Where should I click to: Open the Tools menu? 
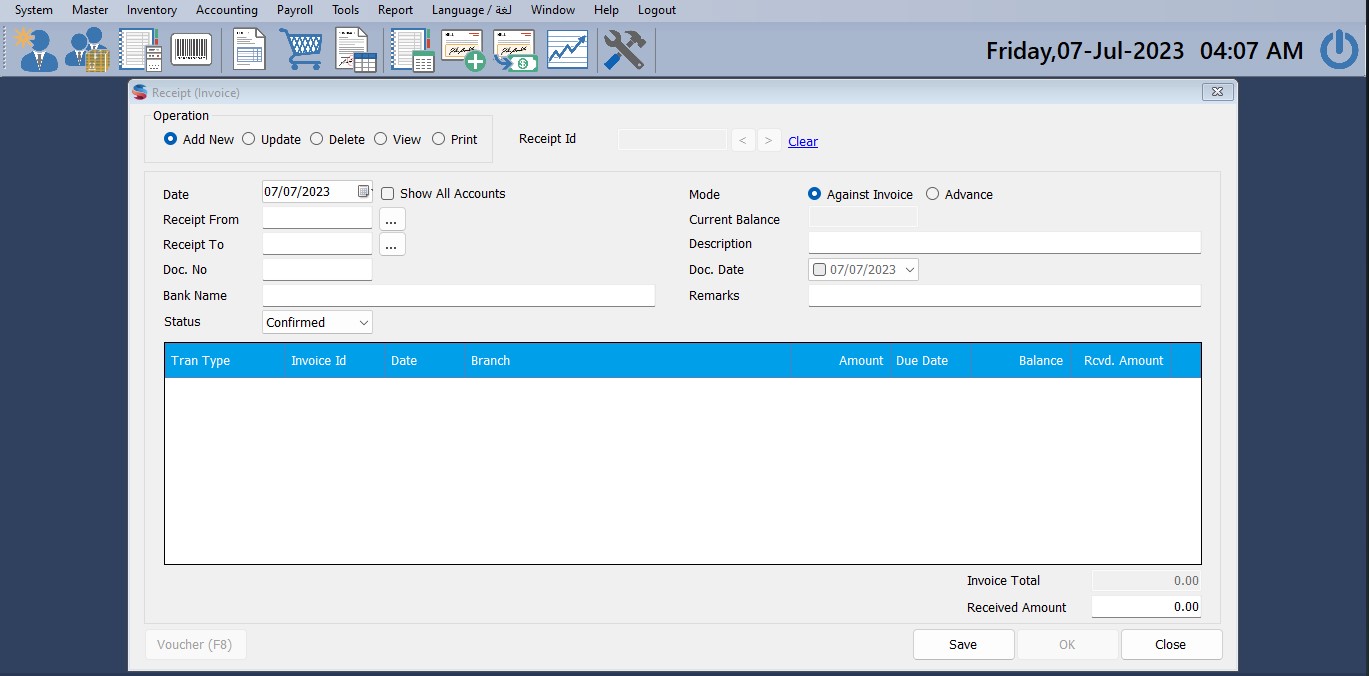coord(346,10)
